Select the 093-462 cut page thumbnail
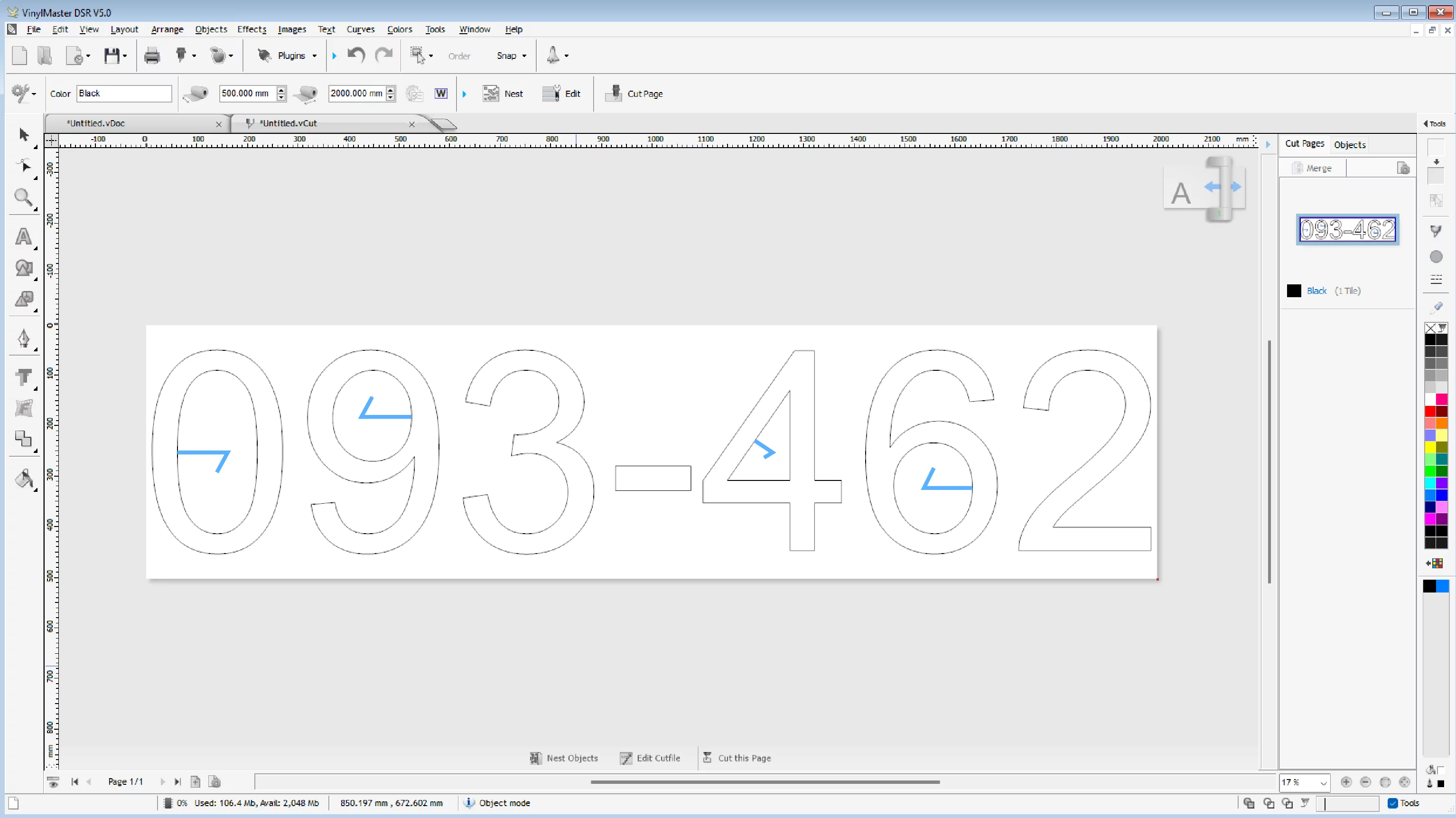Viewport: 1456px width, 818px height. [x=1347, y=229]
